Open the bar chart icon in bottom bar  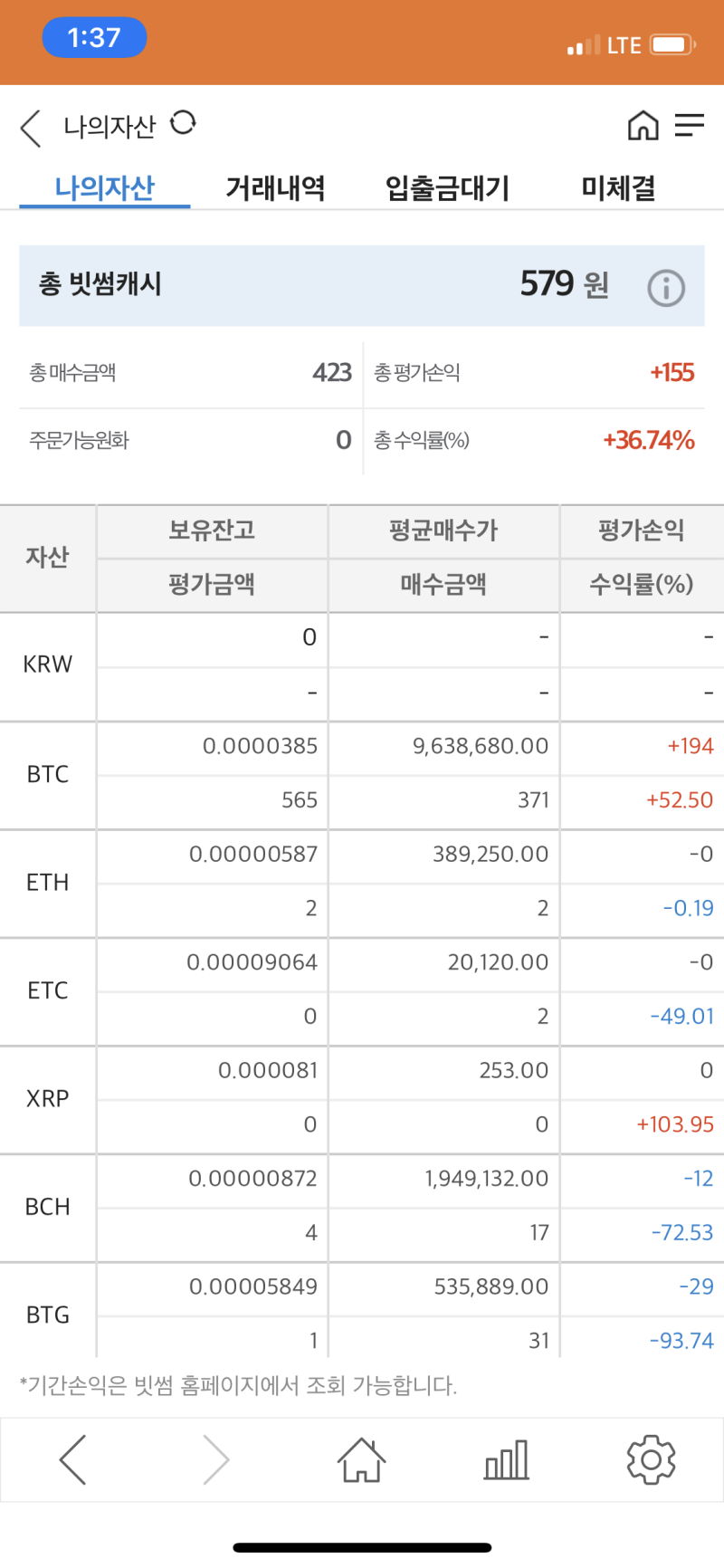click(x=506, y=1459)
